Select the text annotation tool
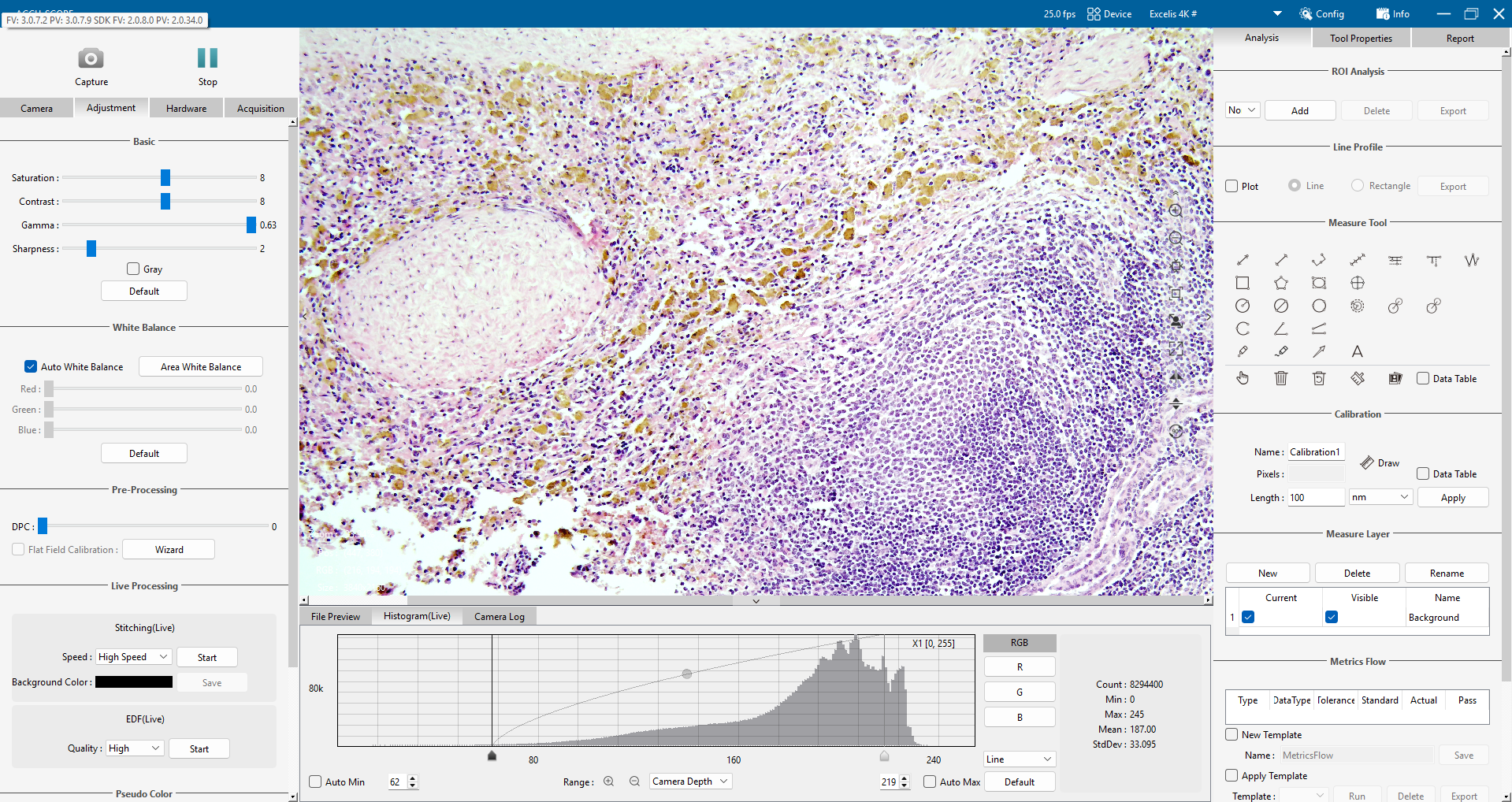The image size is (1512, 802). tap(1357, 351)
